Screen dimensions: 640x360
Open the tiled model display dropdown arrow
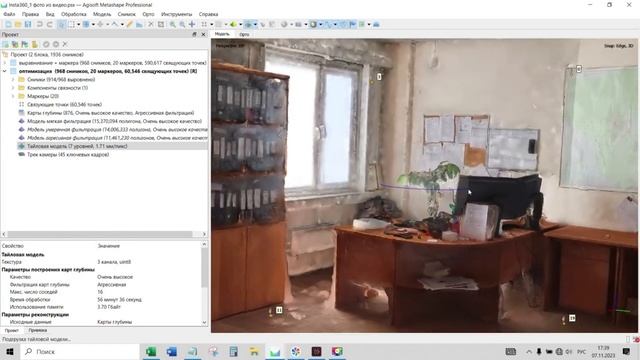(x=255, y=24)
